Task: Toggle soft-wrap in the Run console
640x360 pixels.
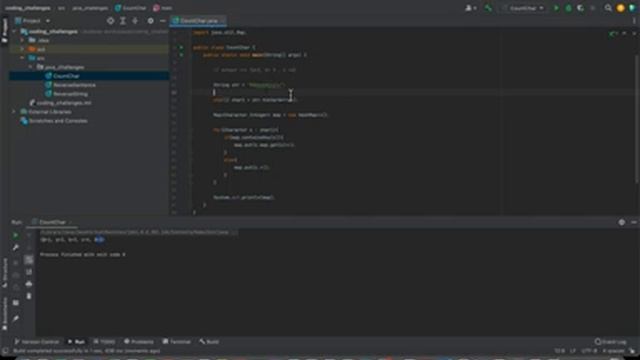Action: (29, 260)
